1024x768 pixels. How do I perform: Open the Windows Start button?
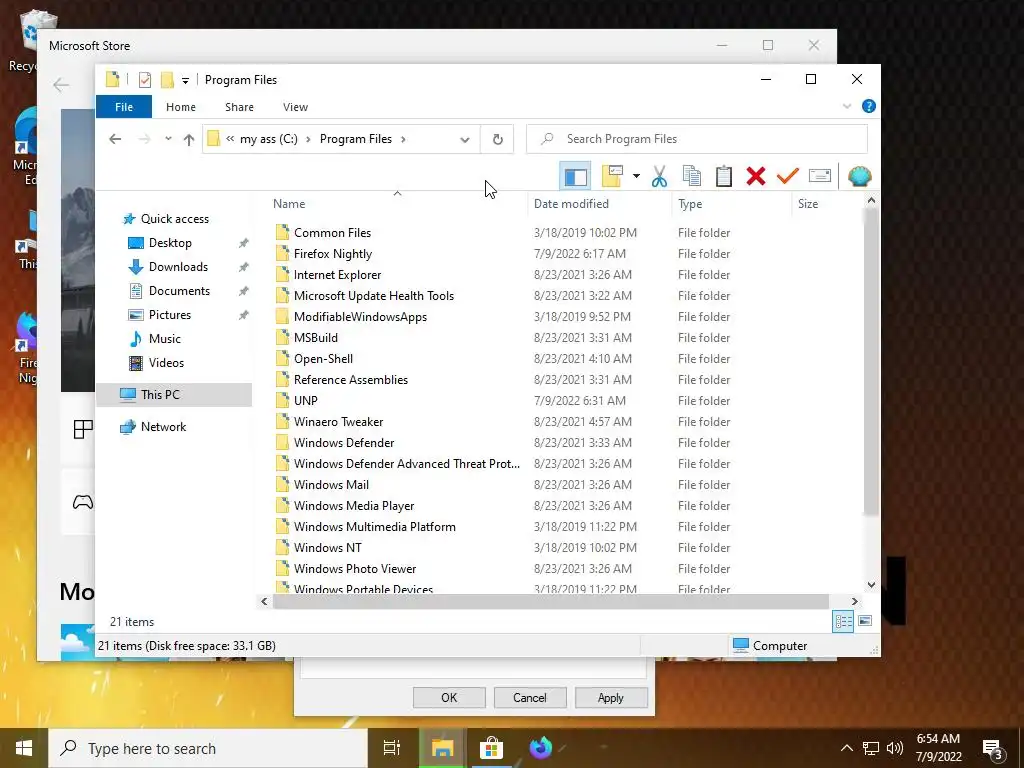24,748
